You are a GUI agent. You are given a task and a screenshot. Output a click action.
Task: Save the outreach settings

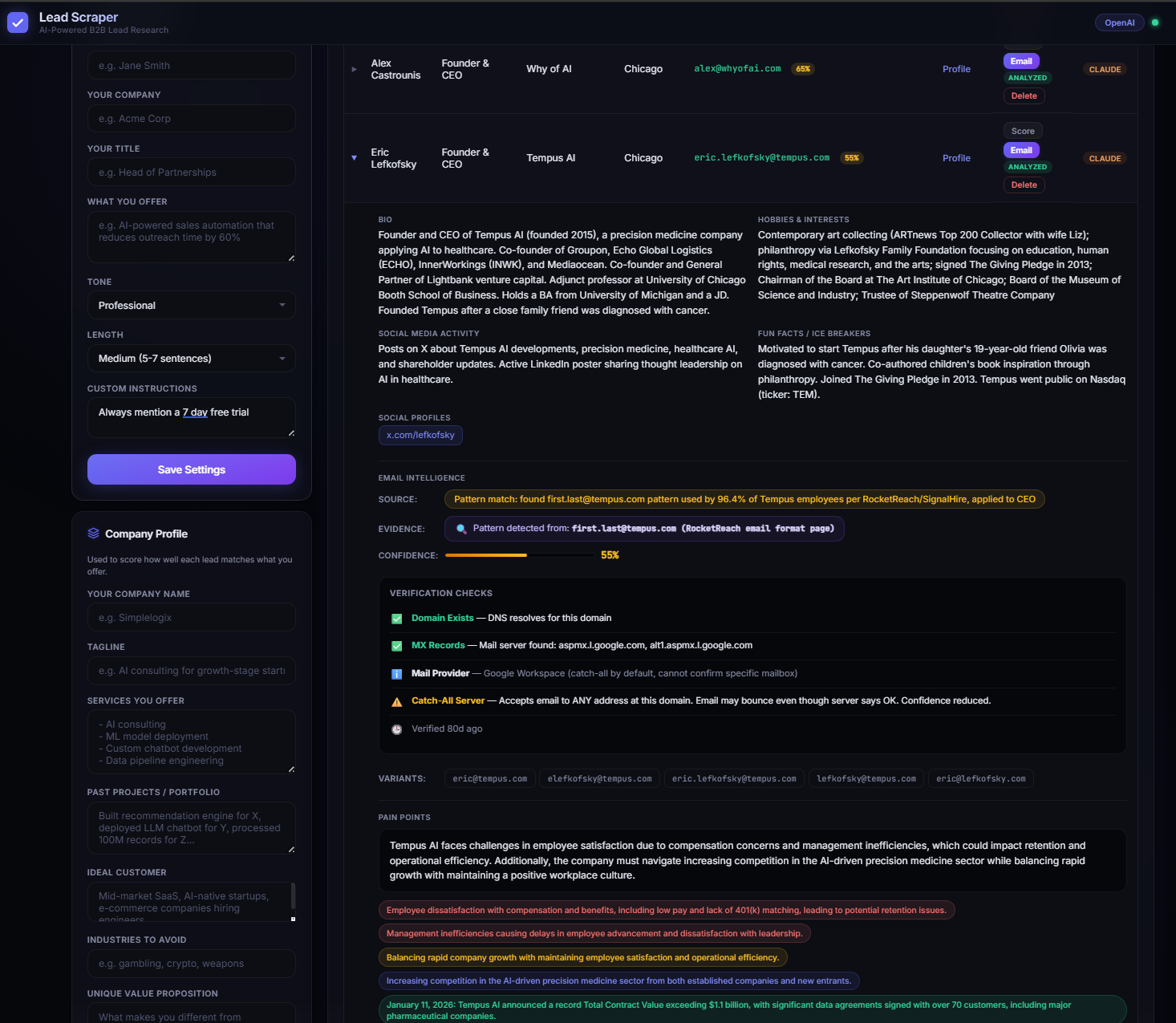pos(192,469)
